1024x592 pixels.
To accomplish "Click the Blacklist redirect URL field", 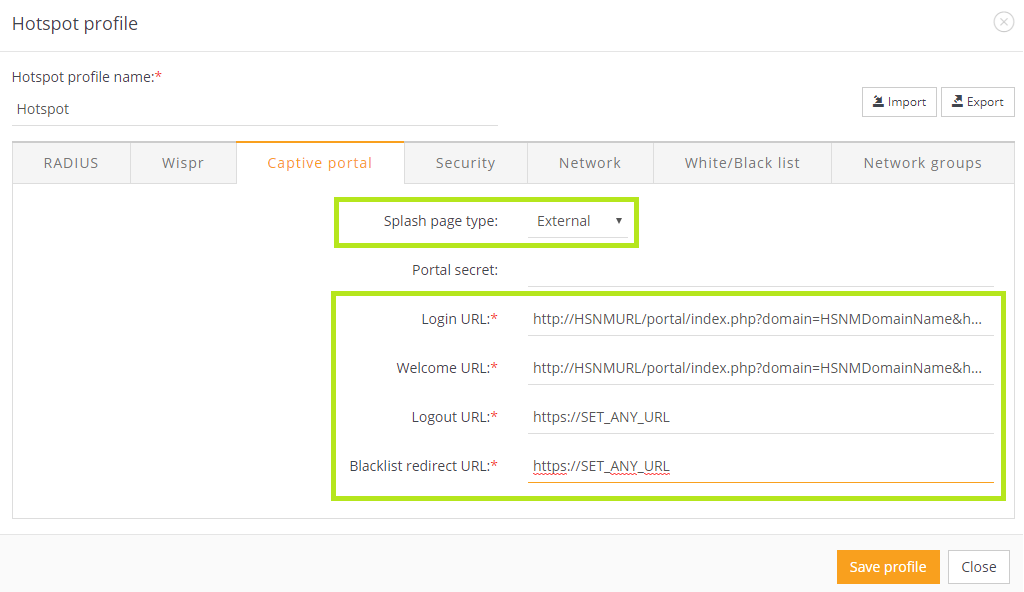I will (x=760, y=466).
